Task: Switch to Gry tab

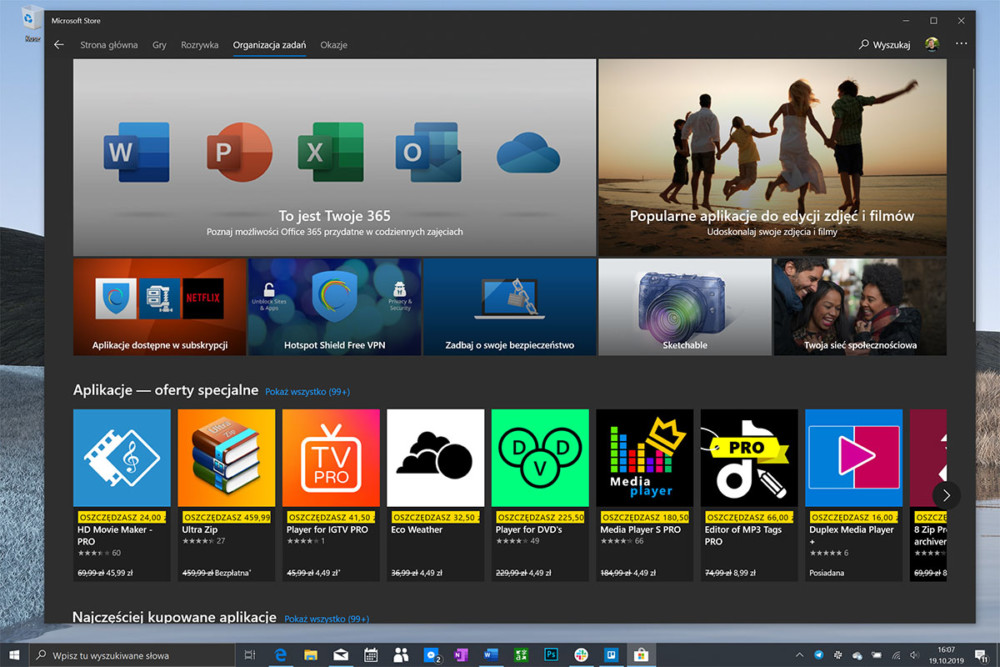Action: [x=159, y=45]
